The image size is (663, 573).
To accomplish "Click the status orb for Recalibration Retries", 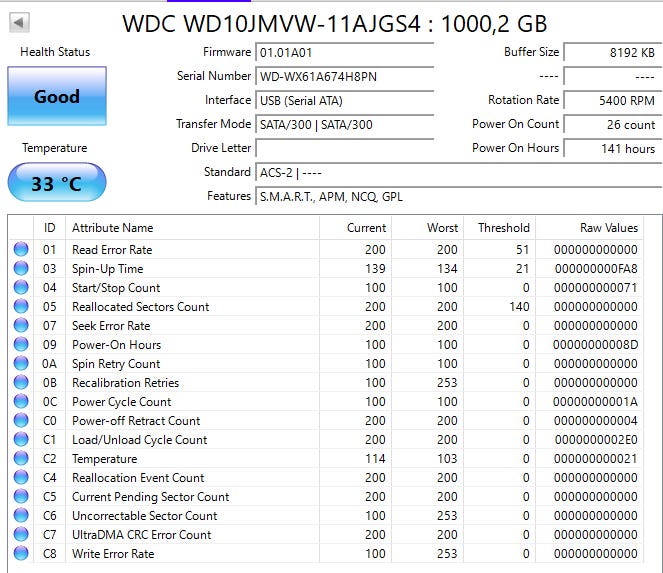I will (x=21, y=383).
